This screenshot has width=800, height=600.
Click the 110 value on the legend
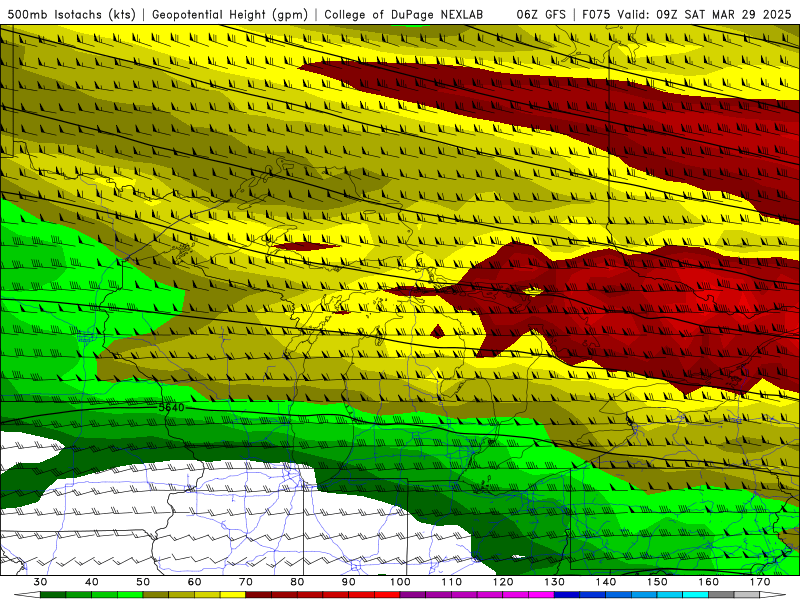click(x=452, y=582)
